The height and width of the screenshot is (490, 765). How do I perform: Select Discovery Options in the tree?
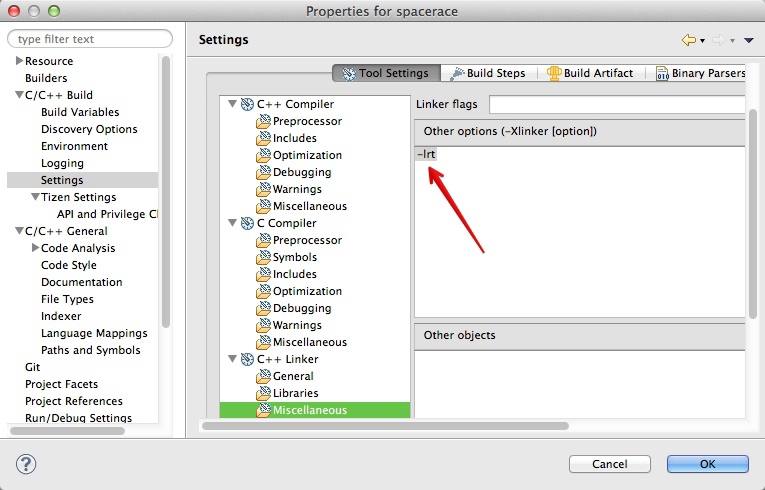pos(89,129)
